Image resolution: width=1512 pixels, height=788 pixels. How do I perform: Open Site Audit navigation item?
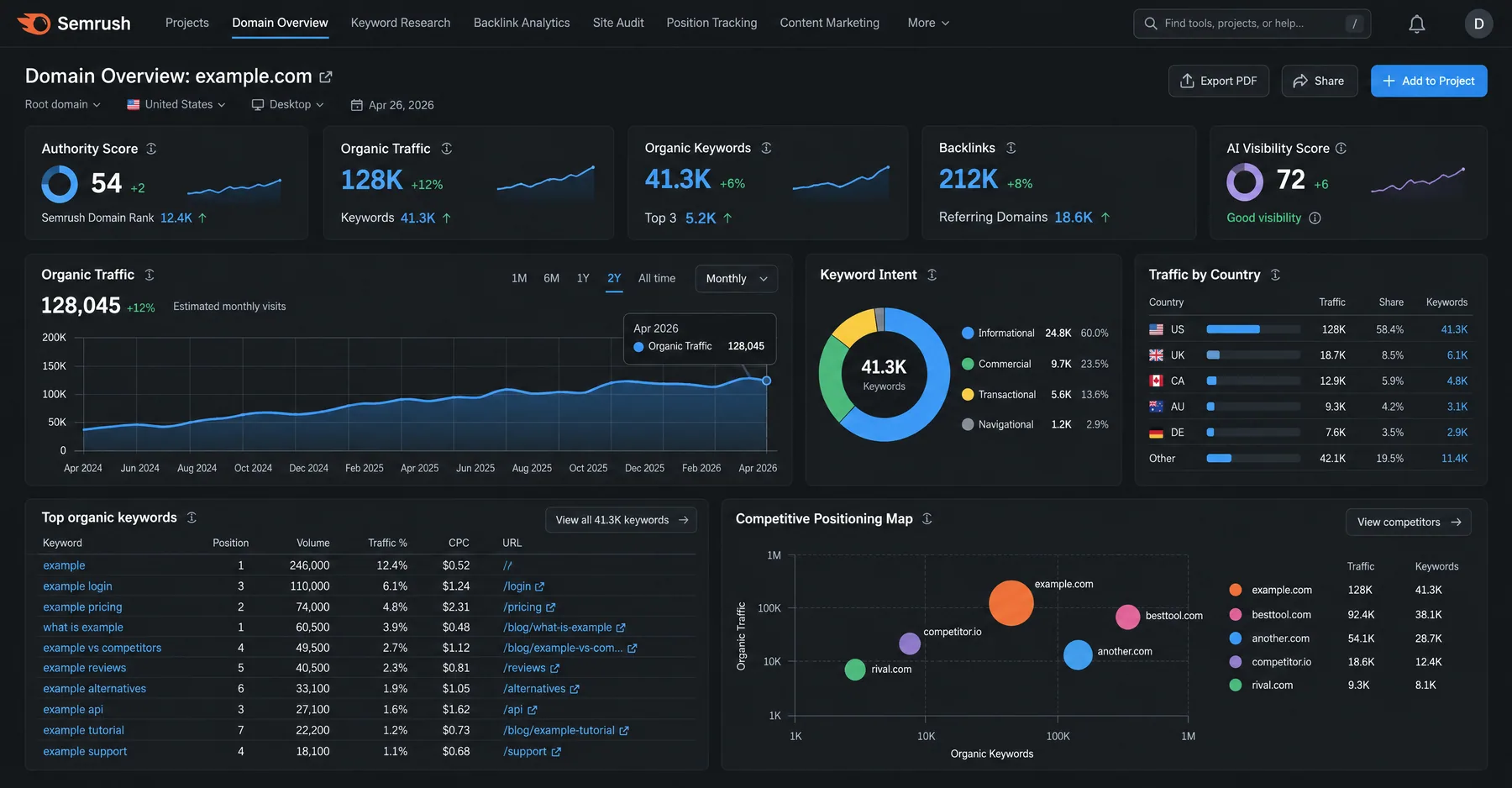618,23
